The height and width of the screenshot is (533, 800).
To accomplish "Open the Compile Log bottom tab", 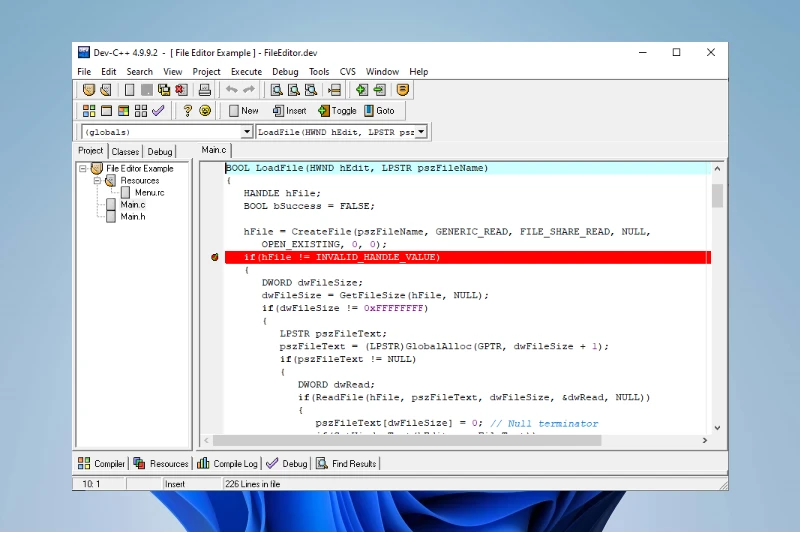I will (227, 464).
